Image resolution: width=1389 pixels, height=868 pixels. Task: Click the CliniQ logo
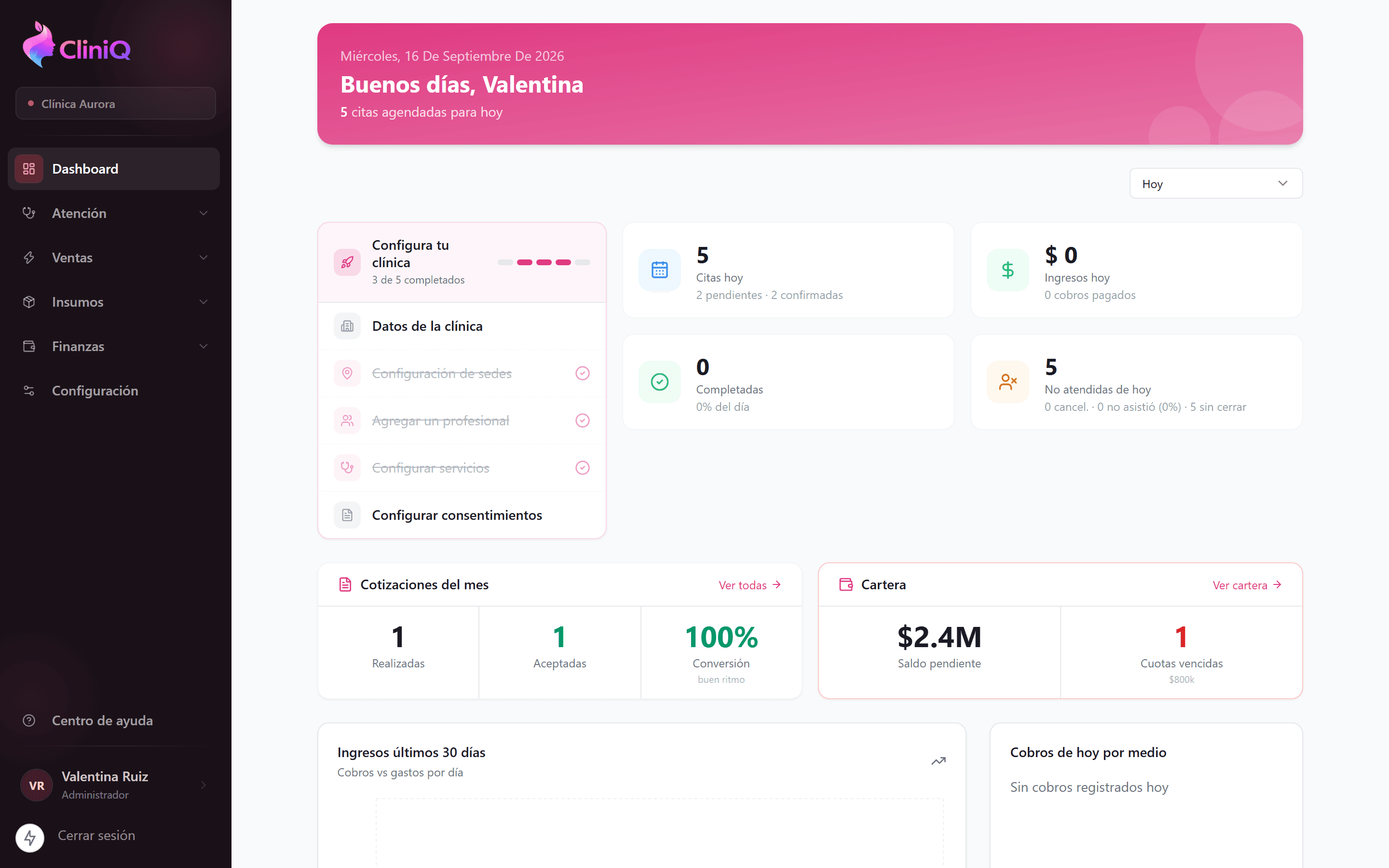point(76,45)
